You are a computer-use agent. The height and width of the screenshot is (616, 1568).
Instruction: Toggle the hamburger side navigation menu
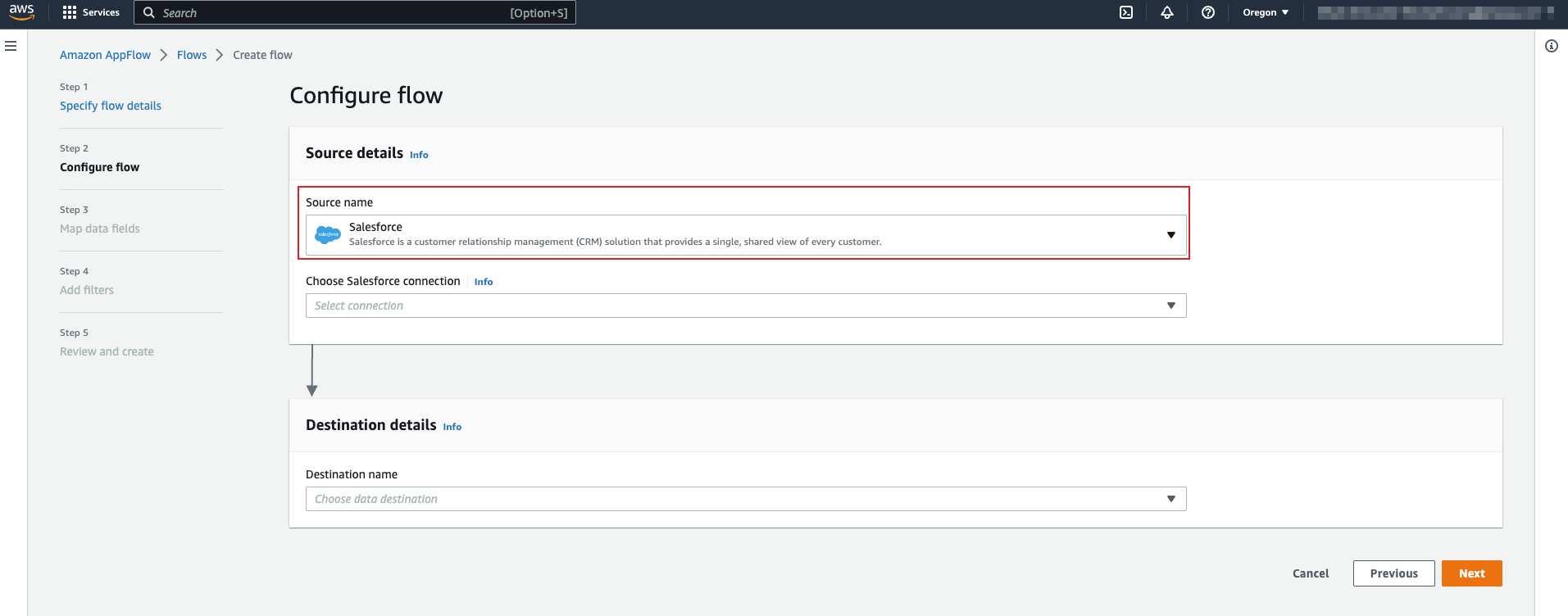(11, 46)
